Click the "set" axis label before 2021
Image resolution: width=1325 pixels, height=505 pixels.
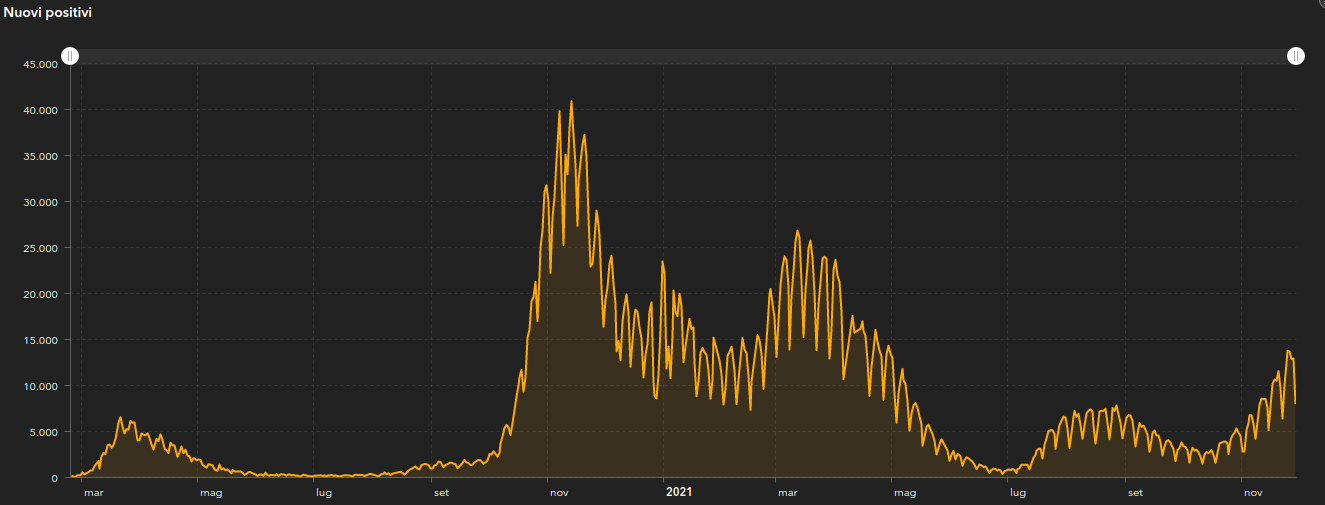click(441, 492)
